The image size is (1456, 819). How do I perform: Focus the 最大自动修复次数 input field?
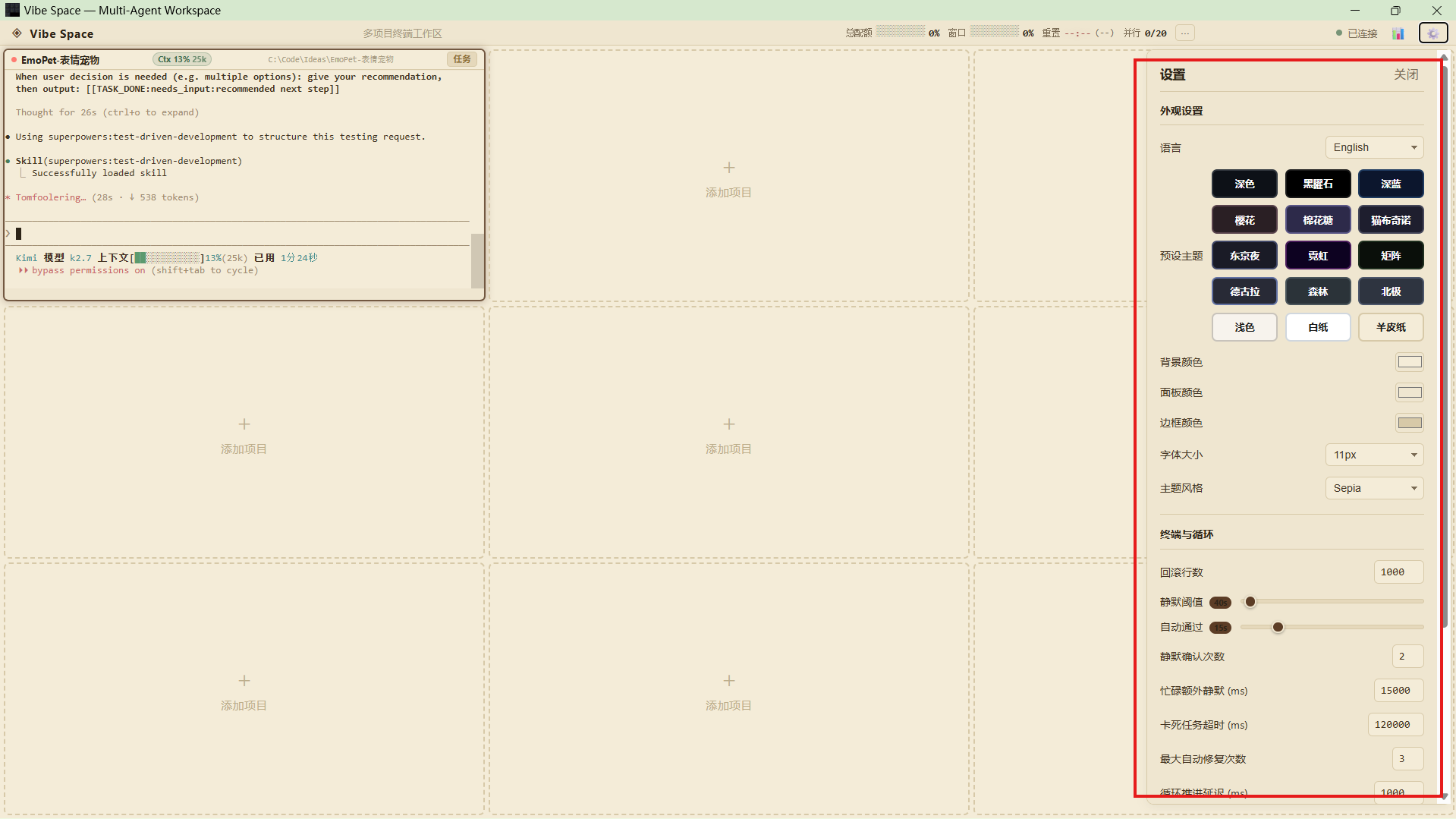click(1407, 759)
